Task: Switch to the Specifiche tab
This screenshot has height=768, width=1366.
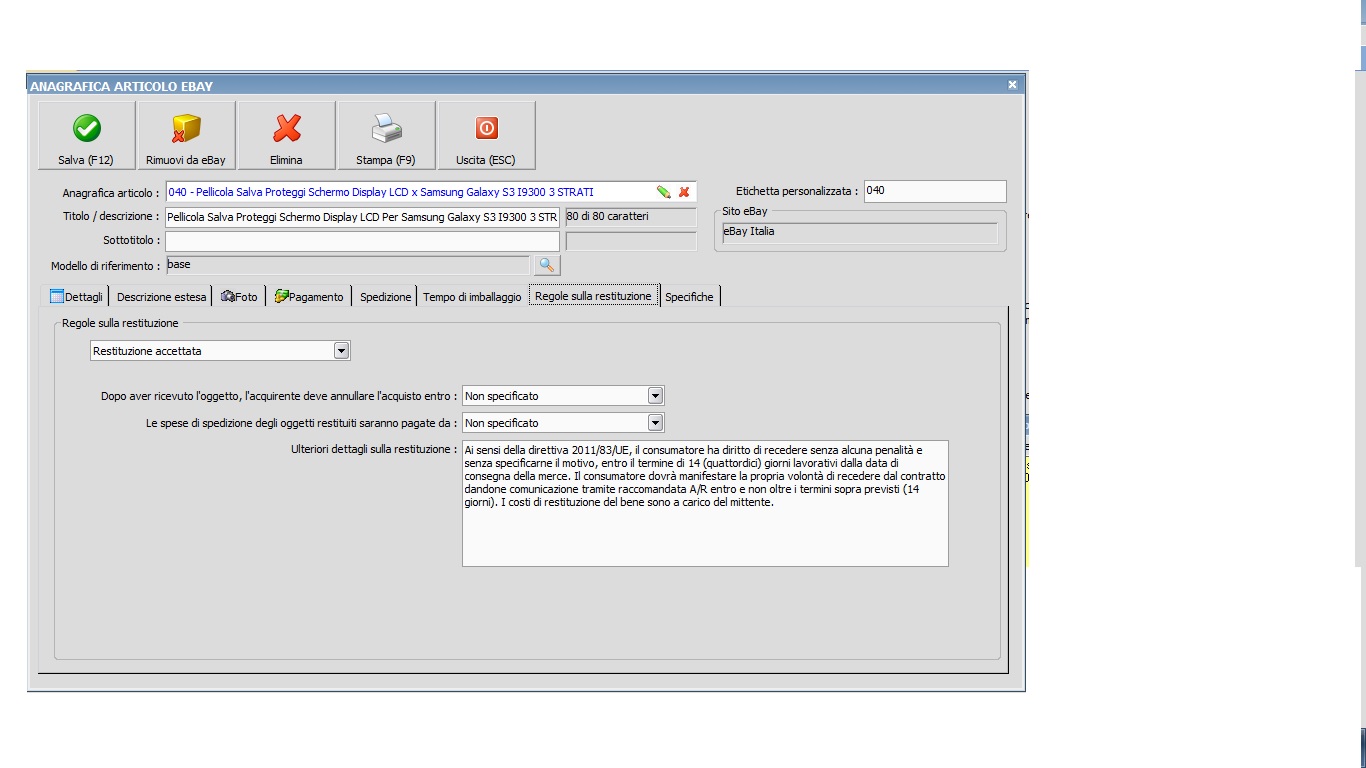Action: 690,296
